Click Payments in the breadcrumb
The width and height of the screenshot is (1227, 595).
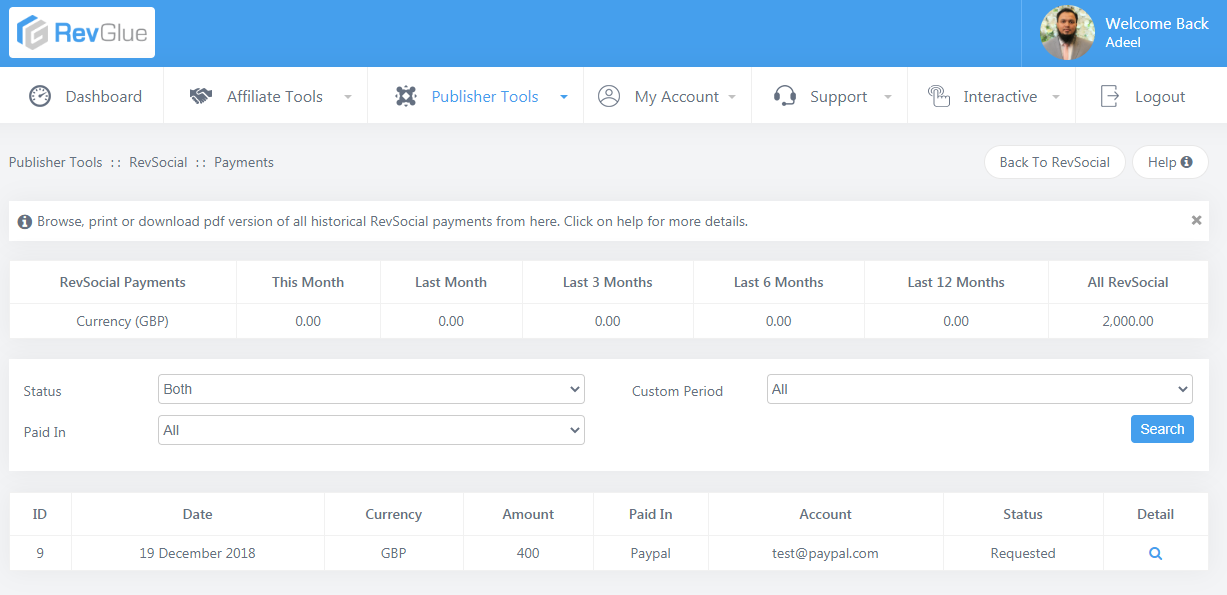click(x=244, y=162)
